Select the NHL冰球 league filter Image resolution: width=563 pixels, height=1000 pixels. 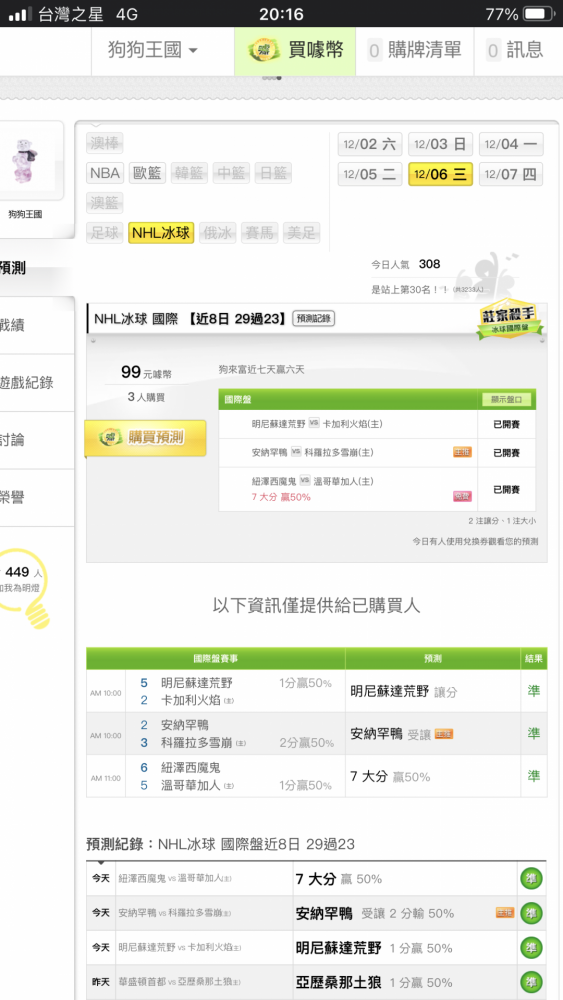[161, 233]
